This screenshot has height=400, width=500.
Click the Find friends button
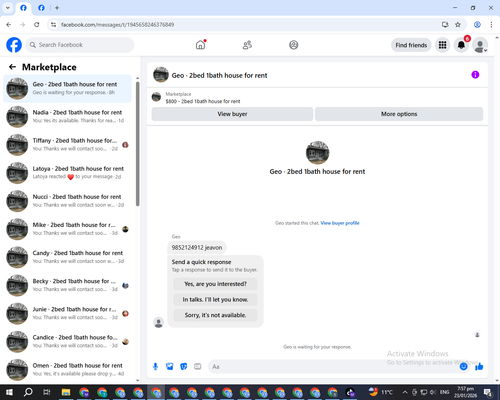pyautogui.click(x=411, y=45)
